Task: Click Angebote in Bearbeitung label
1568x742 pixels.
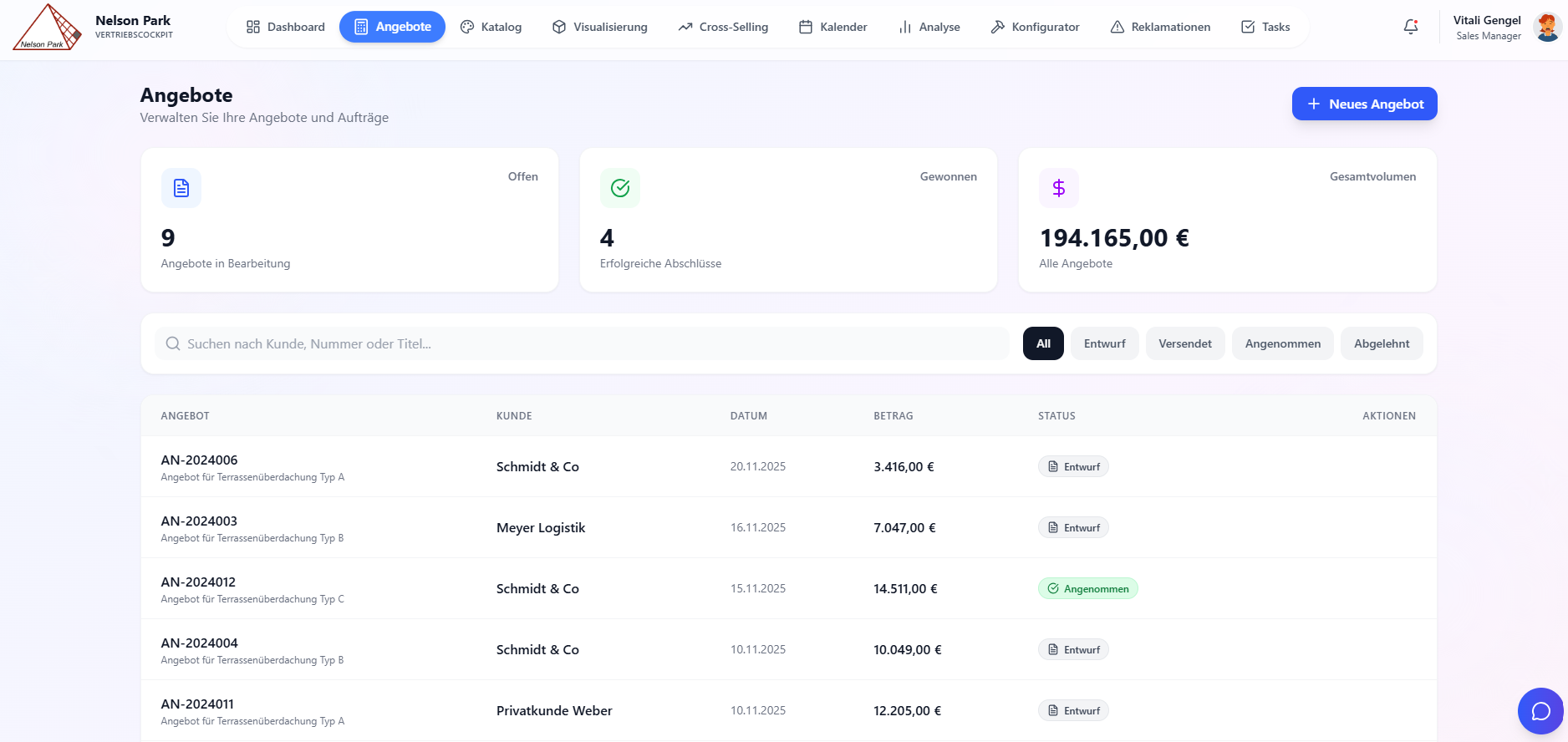Action: [226, 263]
